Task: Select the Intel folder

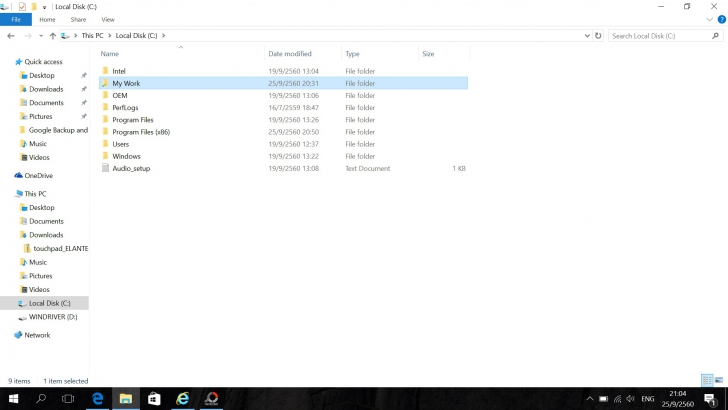Action: pyautogui.click(x=283, y=71)
